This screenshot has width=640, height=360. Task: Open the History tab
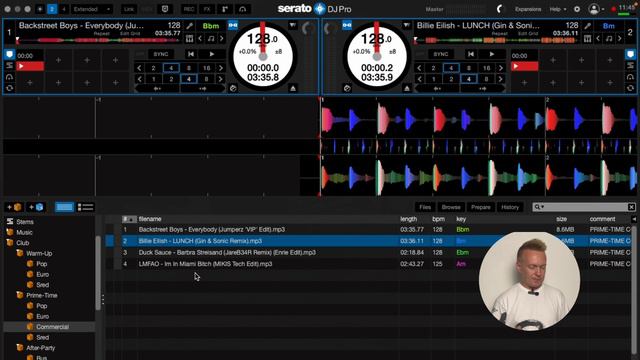point(510,207)
